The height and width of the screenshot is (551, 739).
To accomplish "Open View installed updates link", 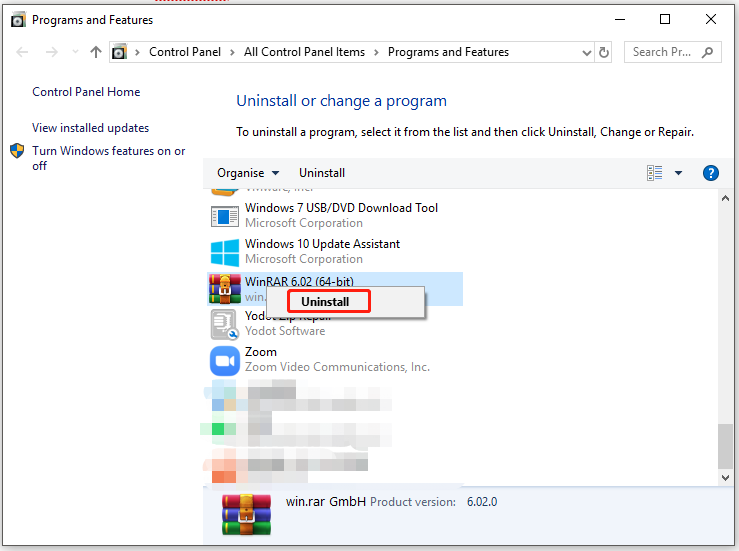I will coord(90,128).
